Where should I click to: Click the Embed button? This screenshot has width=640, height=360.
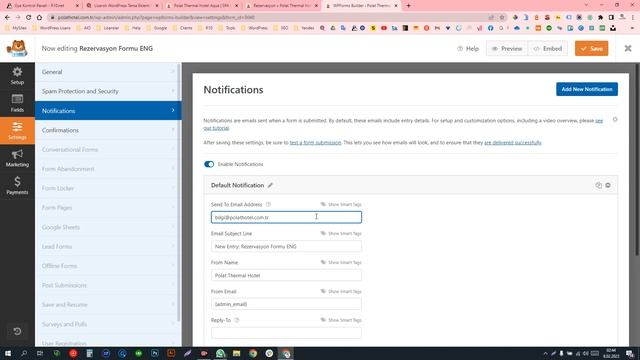pos(547,49)
